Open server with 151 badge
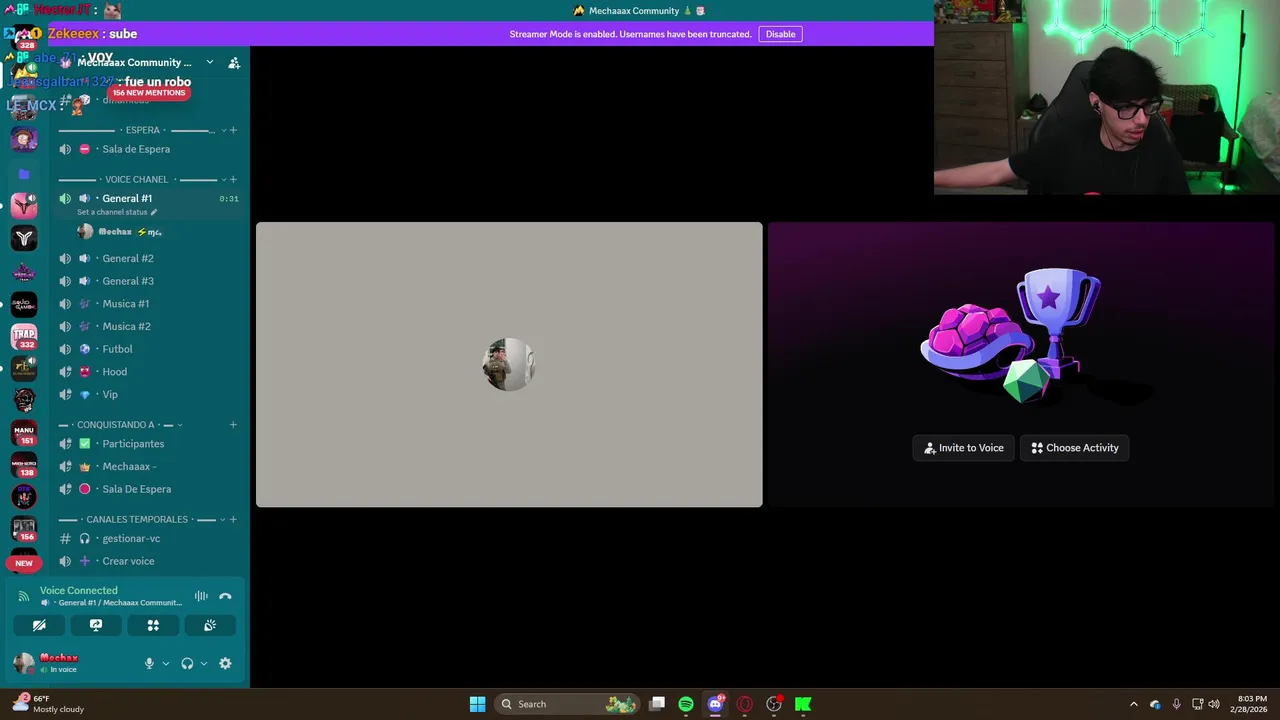1280x720 pixels. 24,433
